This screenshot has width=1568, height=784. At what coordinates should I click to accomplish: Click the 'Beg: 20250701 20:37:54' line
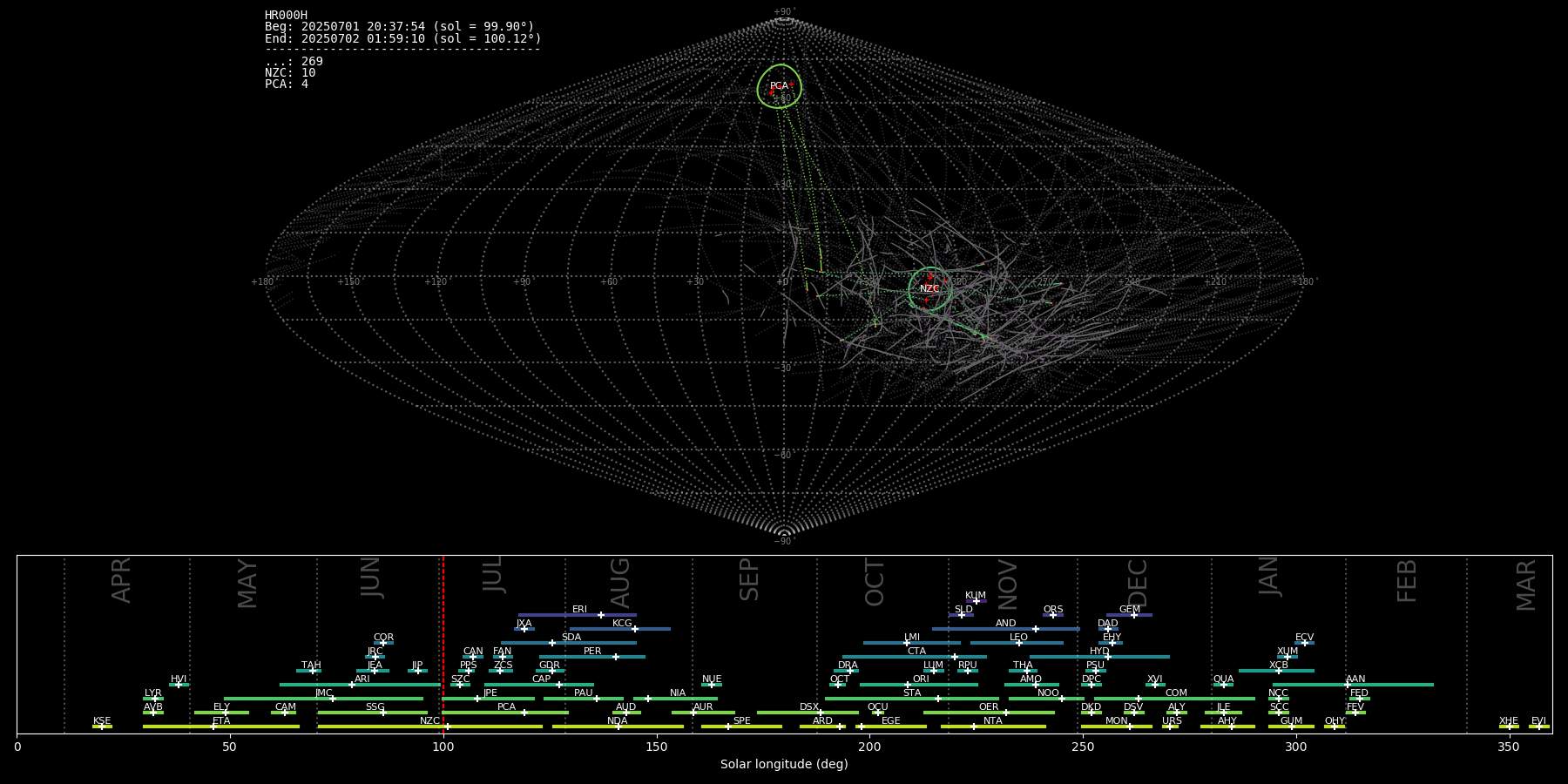(400, 27)
